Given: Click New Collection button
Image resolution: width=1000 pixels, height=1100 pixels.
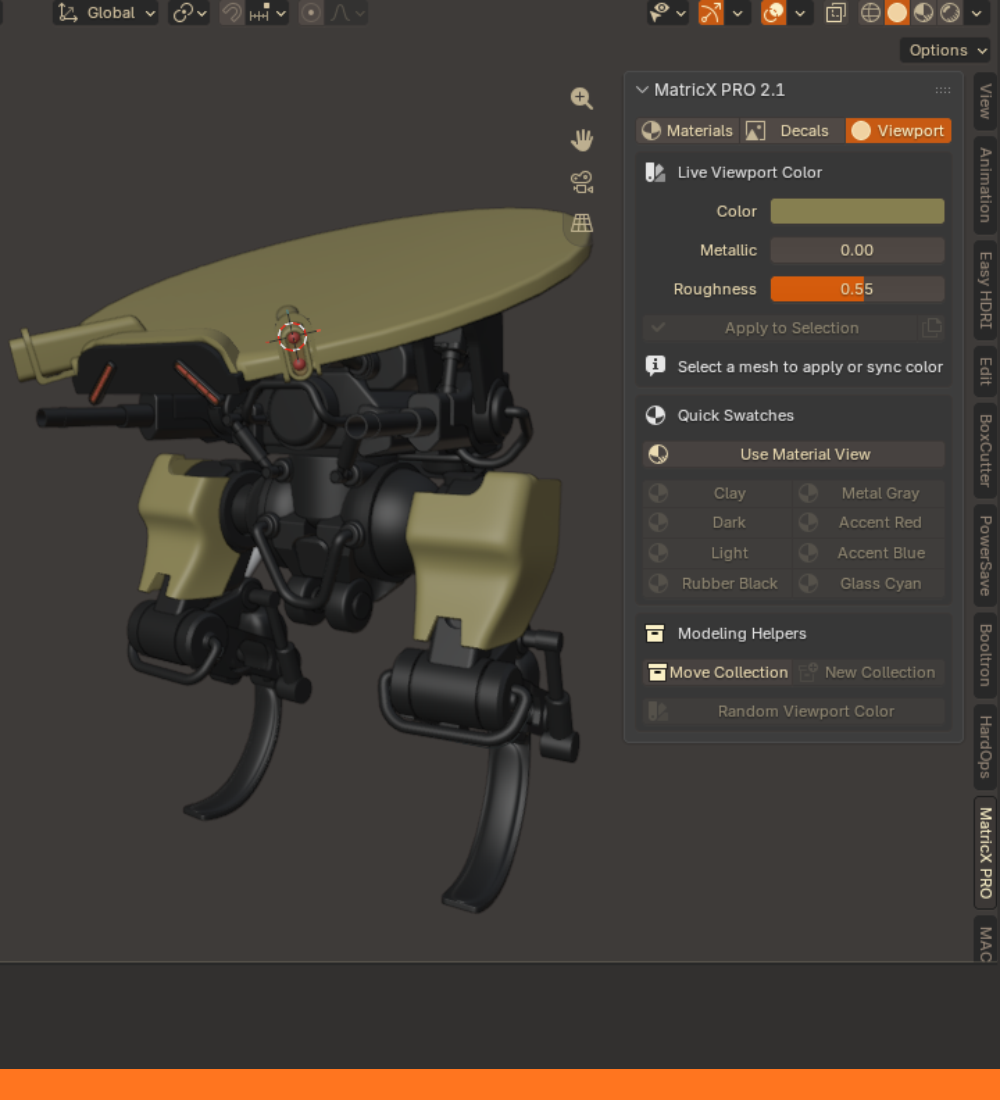Looking at the screenshot, I should click(869, 672).
